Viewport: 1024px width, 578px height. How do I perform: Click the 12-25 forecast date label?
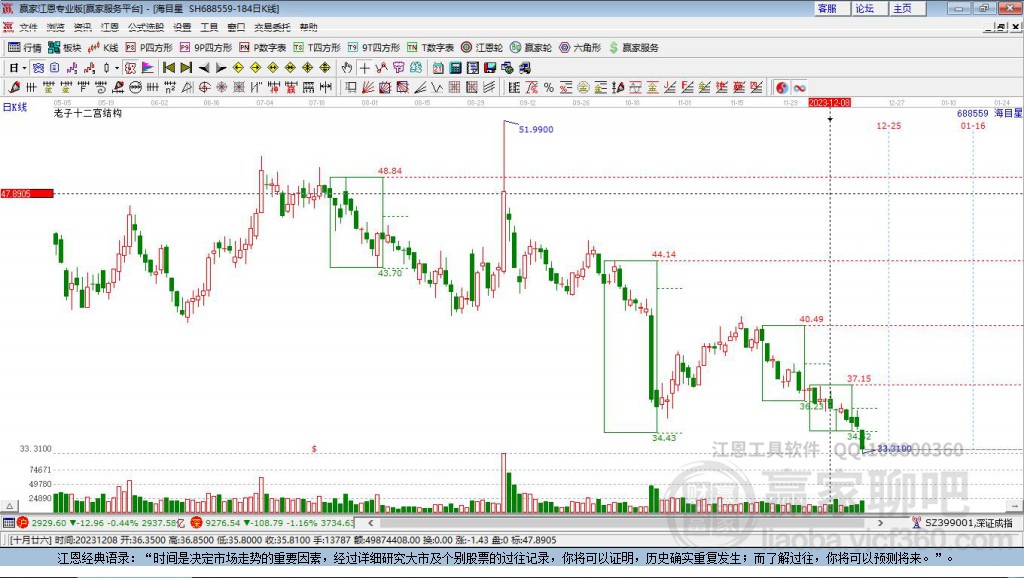coord(889,125)
